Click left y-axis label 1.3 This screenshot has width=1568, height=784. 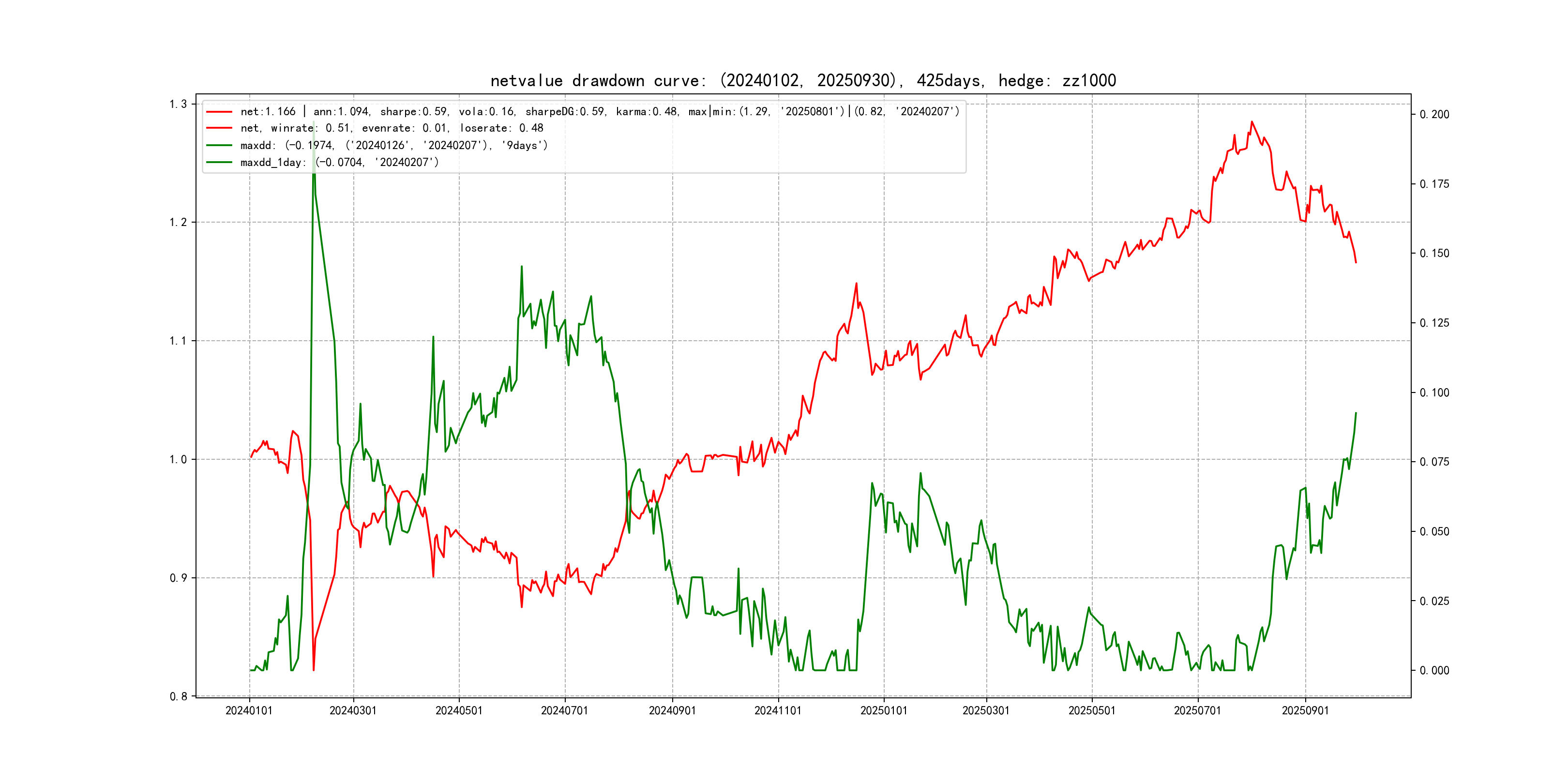178,104
